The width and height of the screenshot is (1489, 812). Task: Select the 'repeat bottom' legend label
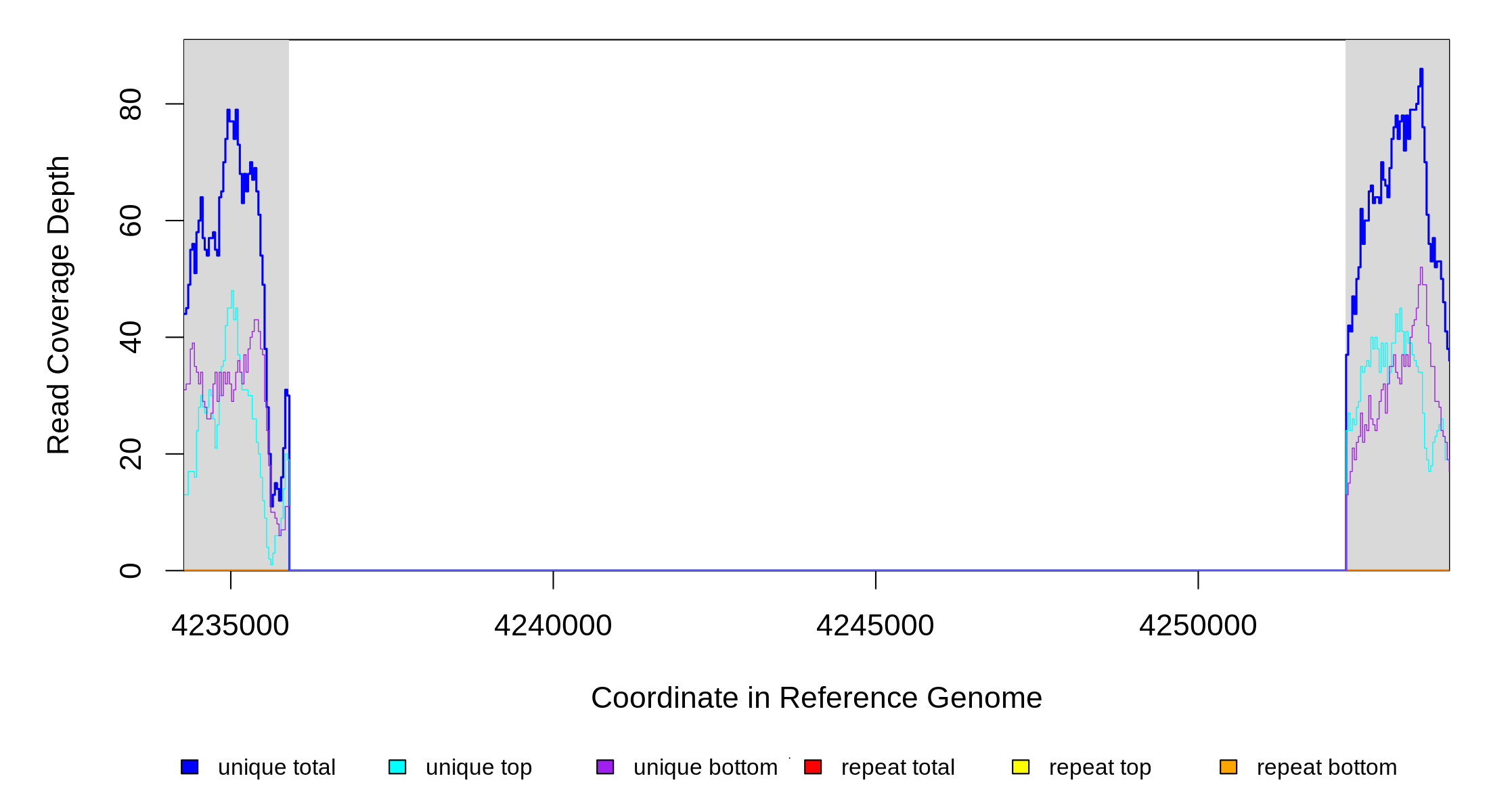(x=1327, y=767)
